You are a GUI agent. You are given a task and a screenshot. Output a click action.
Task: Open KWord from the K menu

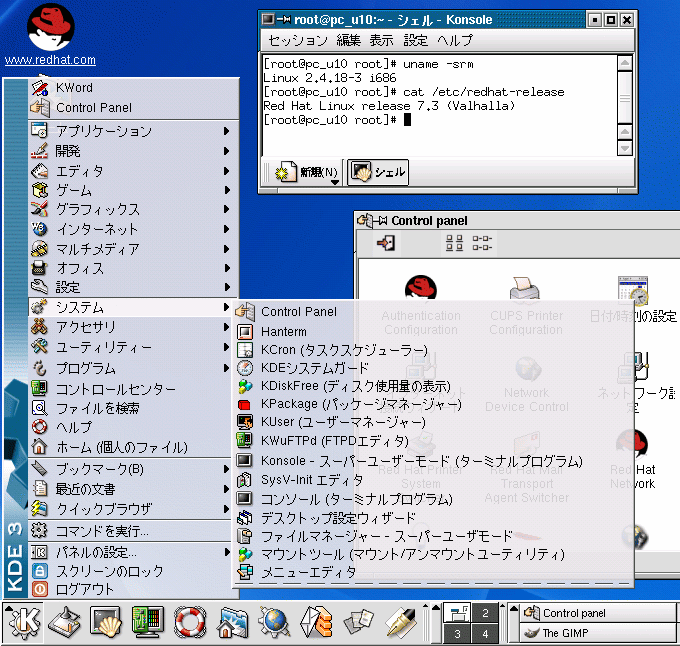[134, 88]
